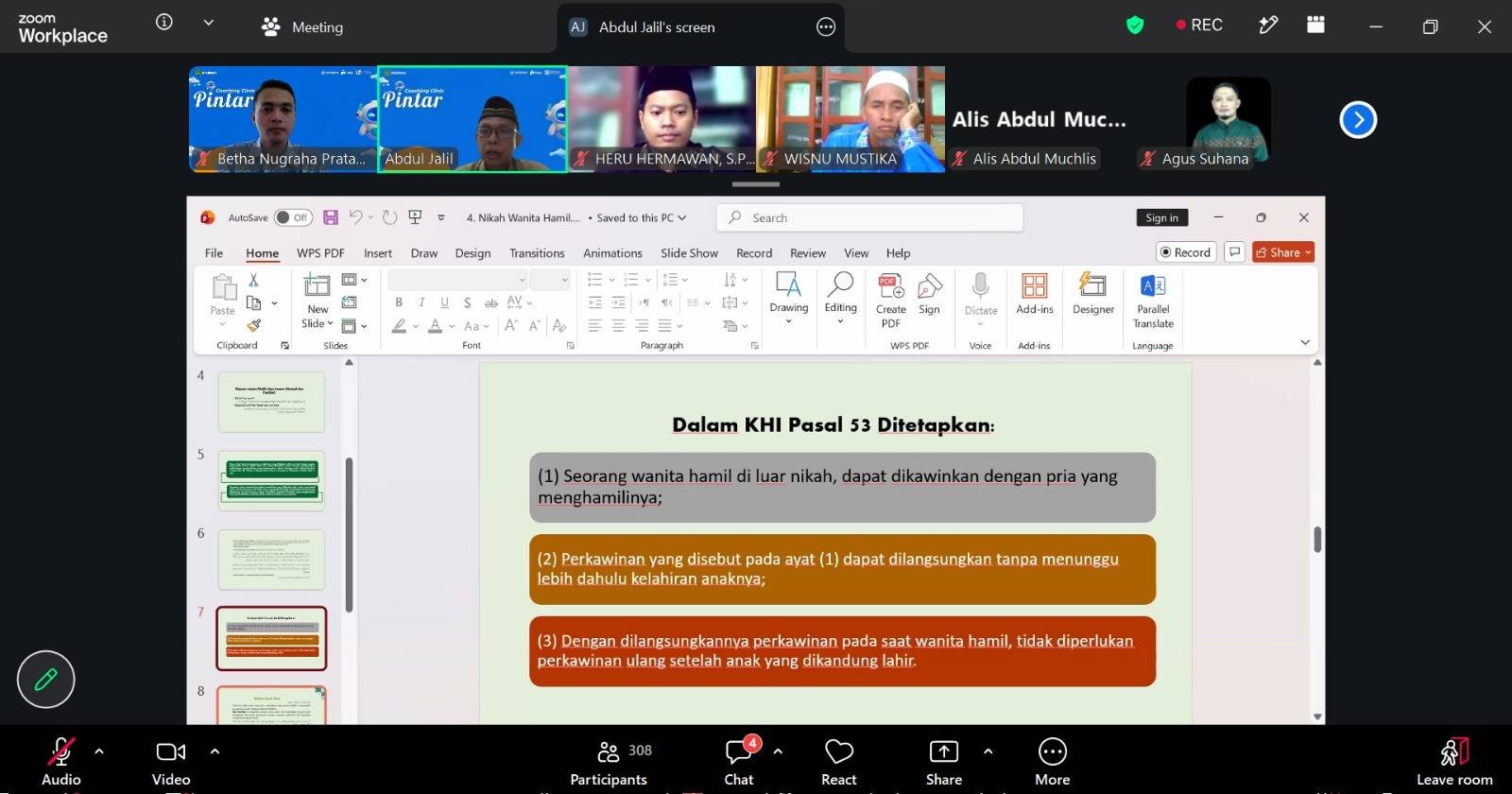Click Parallel Translate icon
1512x794 pixels.
click(x=1153, y=301)
